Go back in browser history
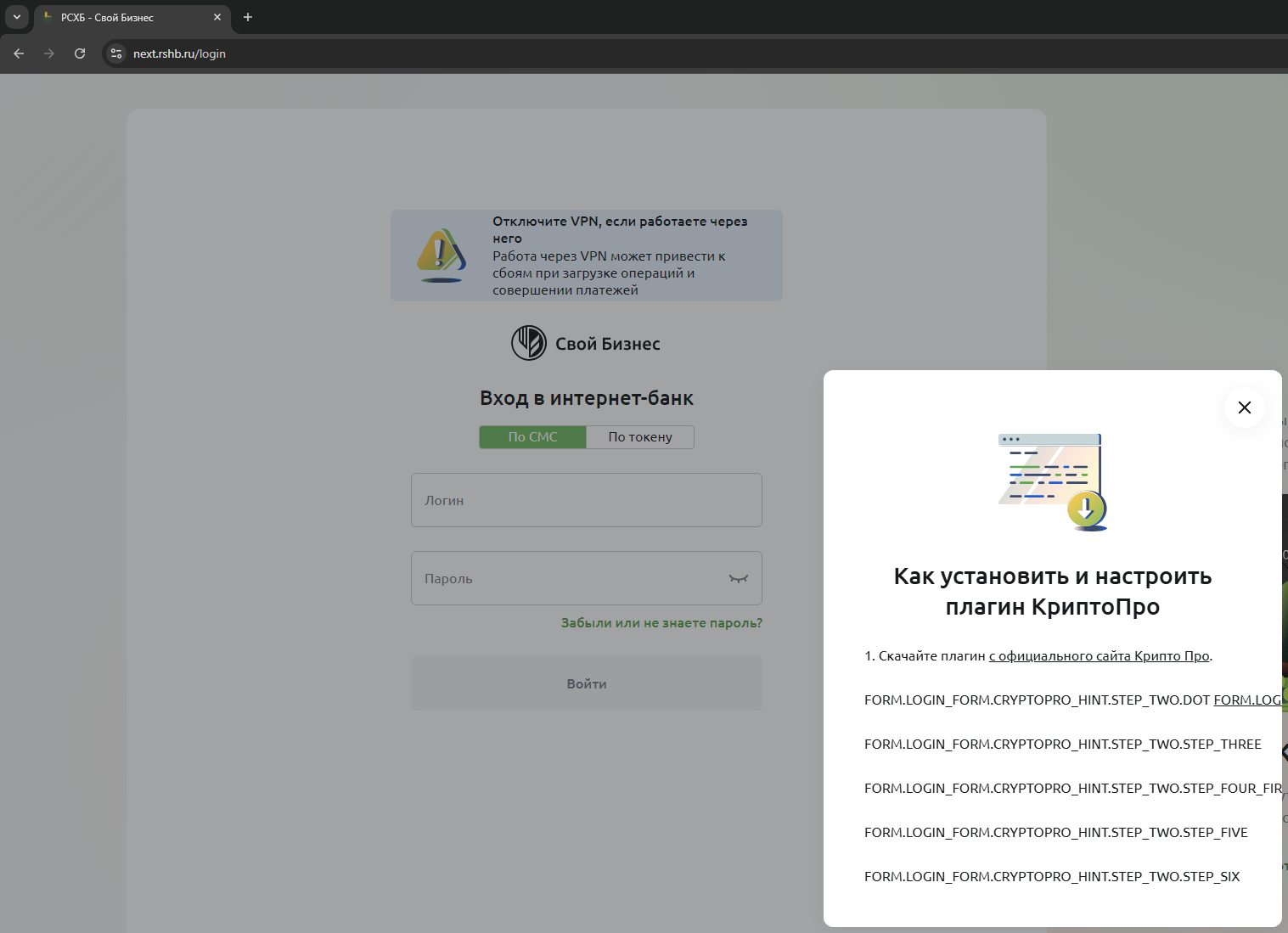 point(19,53)
